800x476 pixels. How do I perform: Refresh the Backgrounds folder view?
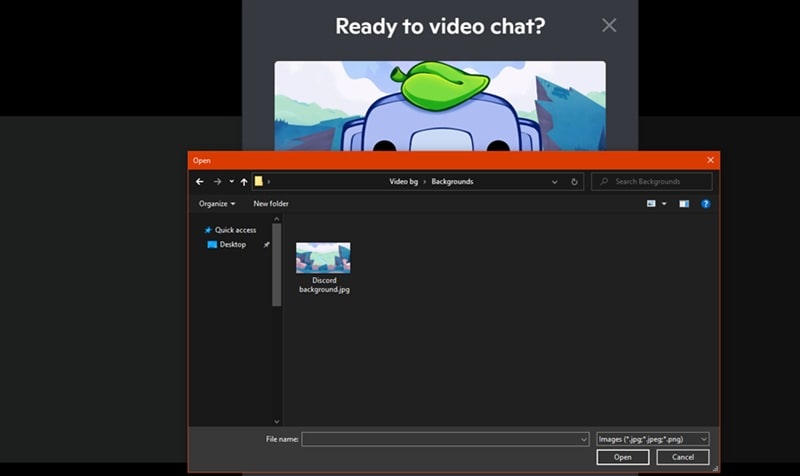point(574,182)
